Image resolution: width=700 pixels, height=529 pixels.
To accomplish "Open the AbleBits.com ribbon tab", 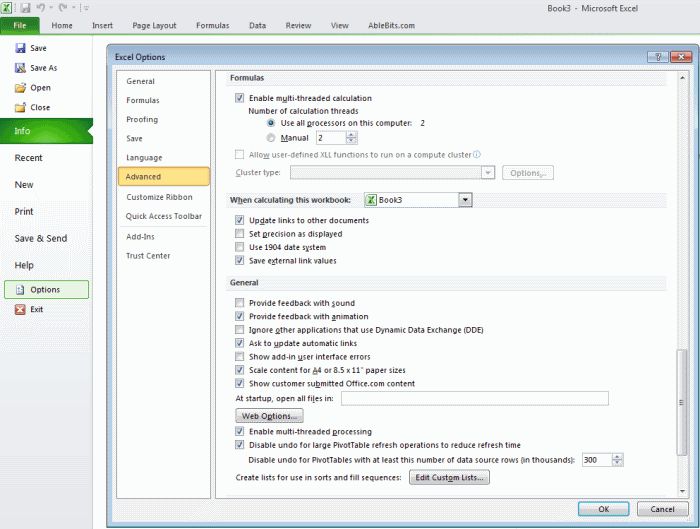I will tap(391, 25).
